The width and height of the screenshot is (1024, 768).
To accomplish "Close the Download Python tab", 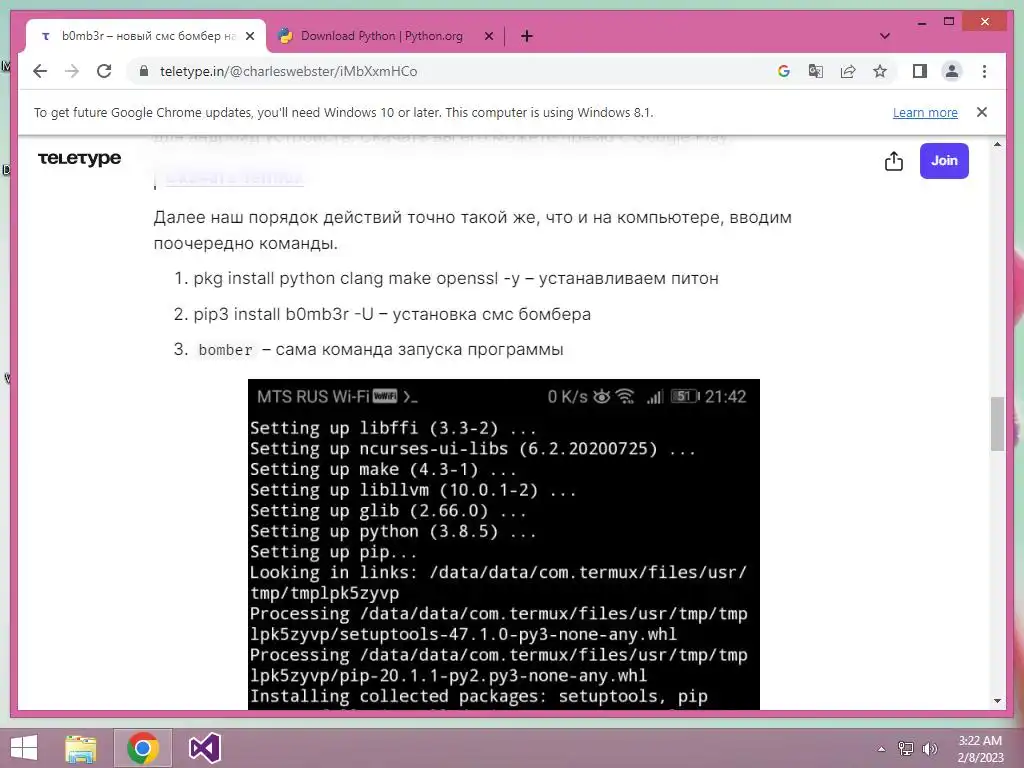I will point(488,36).
